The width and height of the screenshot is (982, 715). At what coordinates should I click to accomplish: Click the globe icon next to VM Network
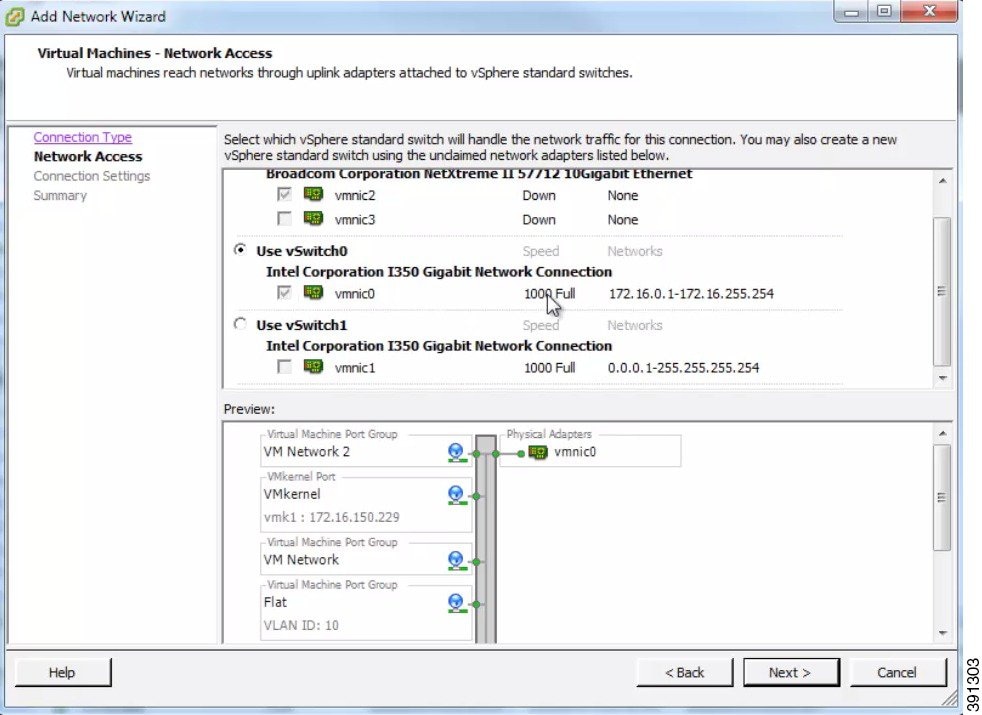[457, 560]
